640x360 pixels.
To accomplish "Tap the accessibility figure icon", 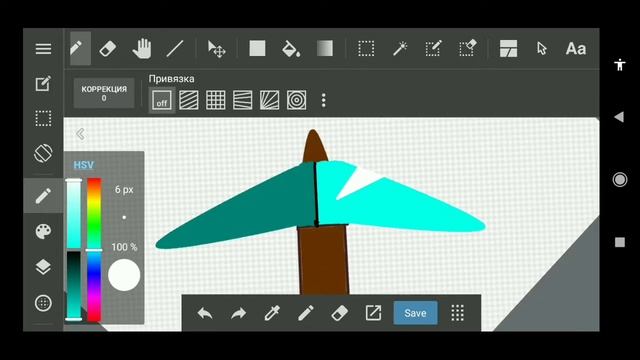I will click(x=620, y=64).
